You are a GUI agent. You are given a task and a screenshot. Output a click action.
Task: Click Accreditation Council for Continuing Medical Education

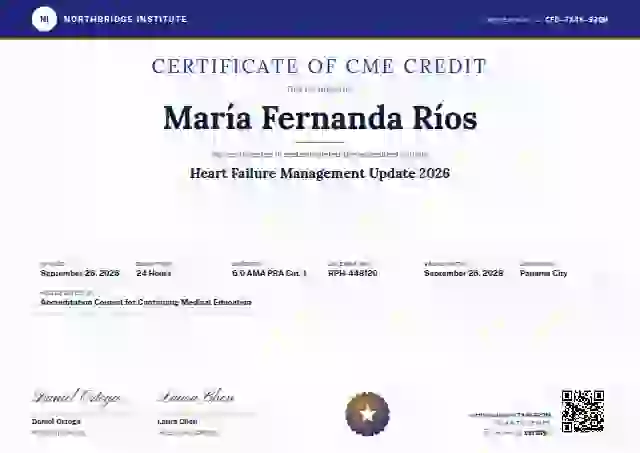(x=146, y=302)
